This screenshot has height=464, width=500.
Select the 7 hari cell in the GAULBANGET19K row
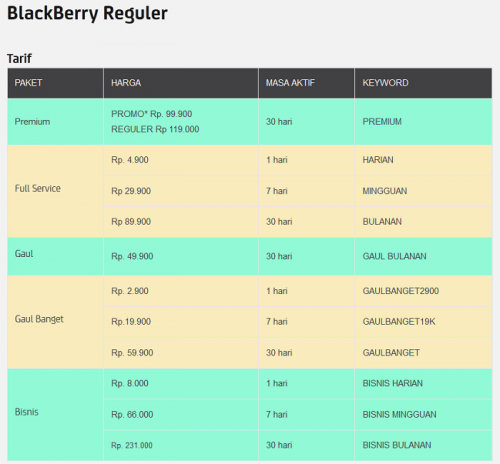click(306, 322)
